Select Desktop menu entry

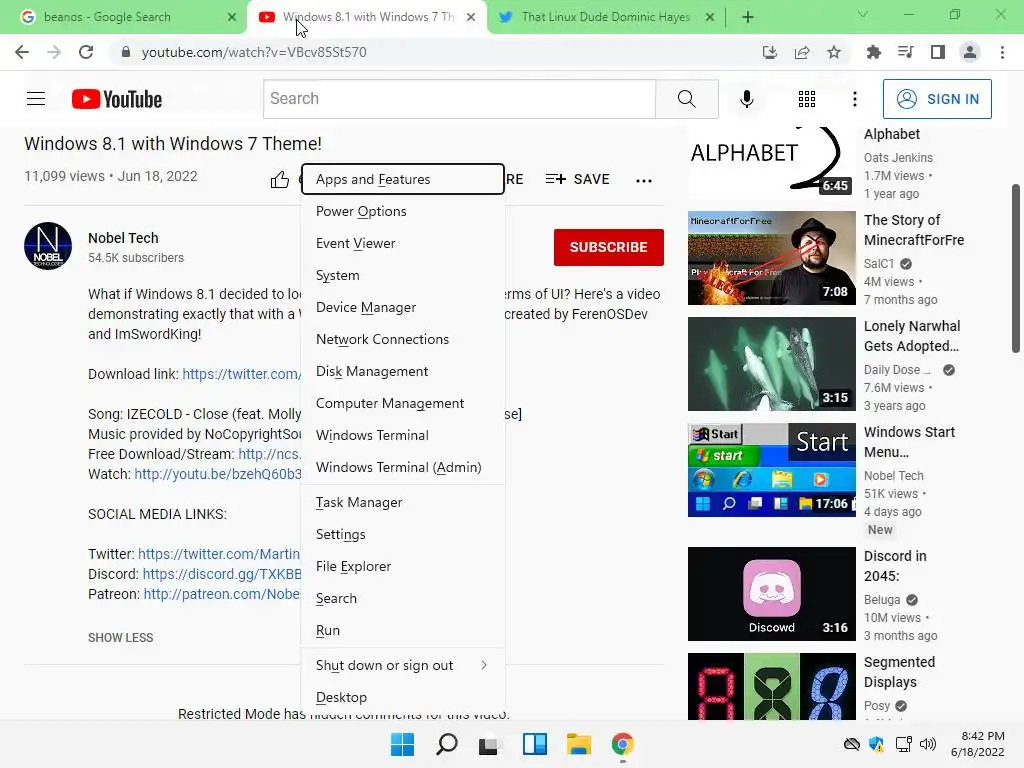pyautogui.click(x=402, y=697)
